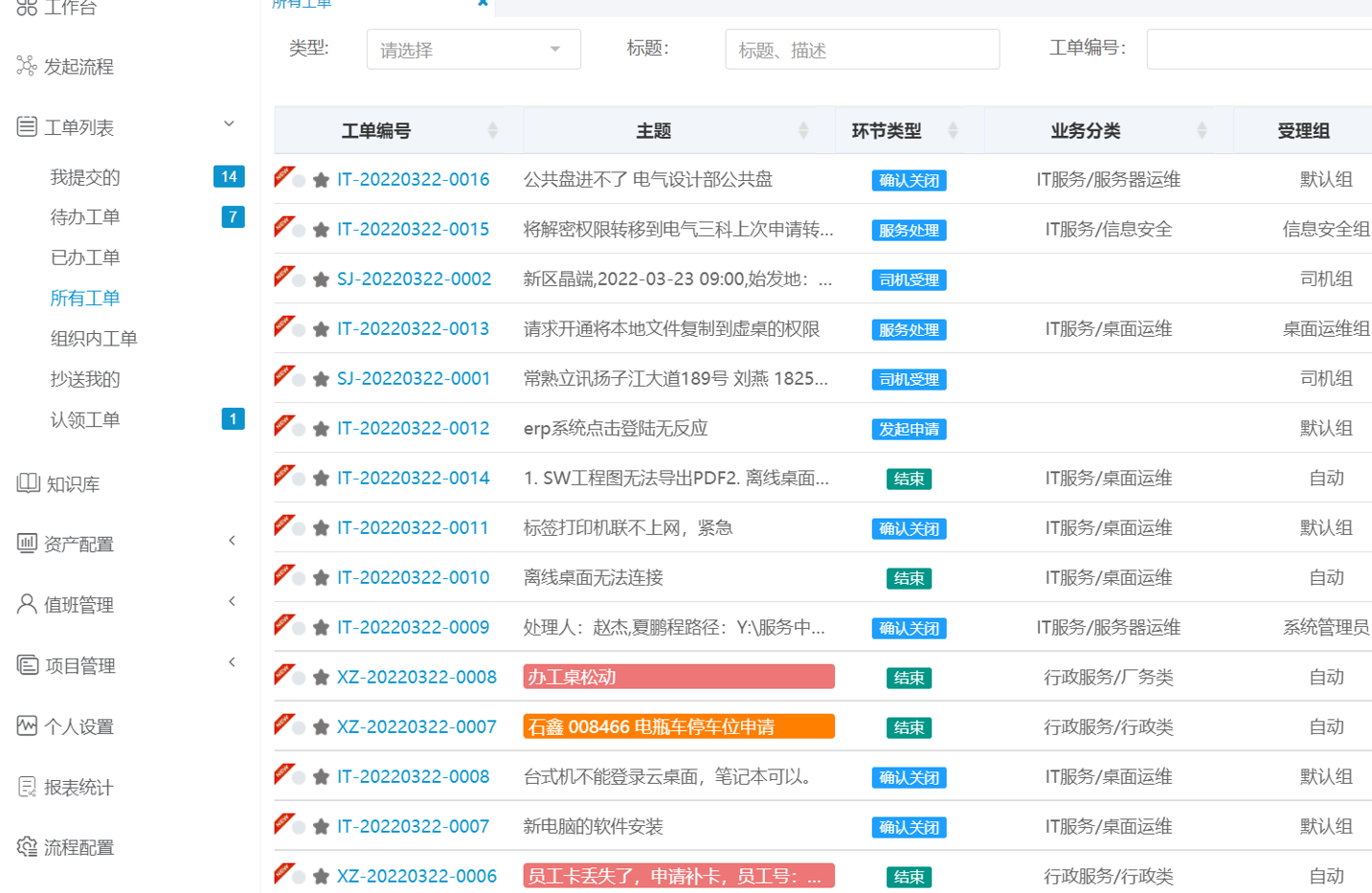Click the 知识库 book icon
The width and height of the screenshot is (1372, 893).
(28, 483)
